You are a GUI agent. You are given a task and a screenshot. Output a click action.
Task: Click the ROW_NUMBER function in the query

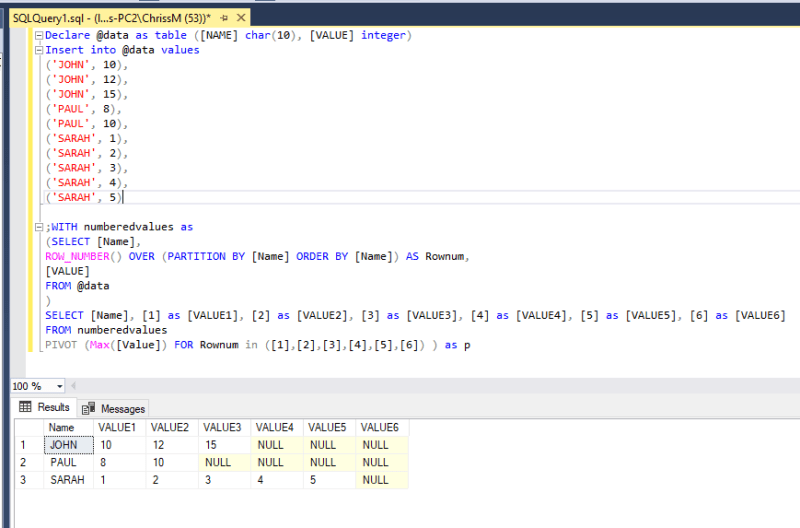pos(78,257)
